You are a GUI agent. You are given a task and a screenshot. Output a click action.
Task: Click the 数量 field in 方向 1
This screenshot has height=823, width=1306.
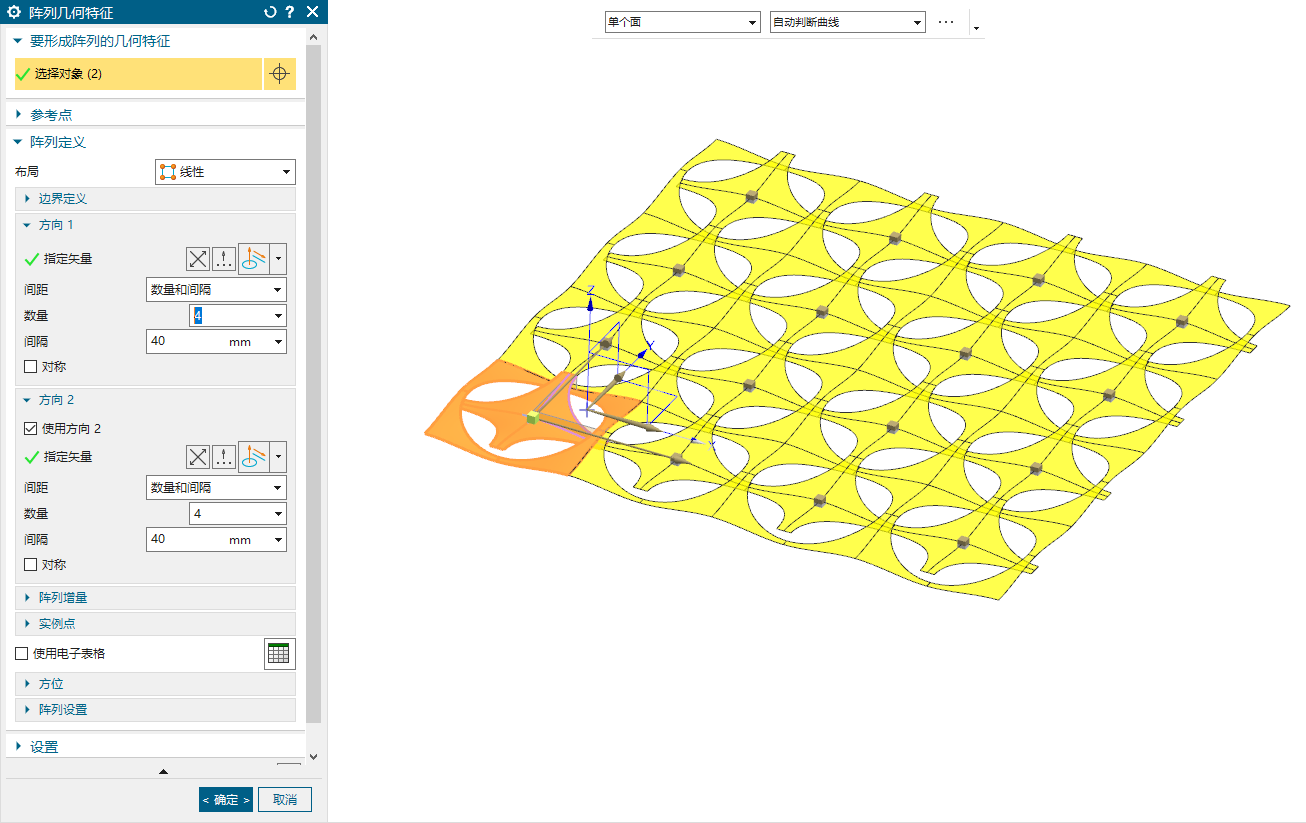pos(238,316)
